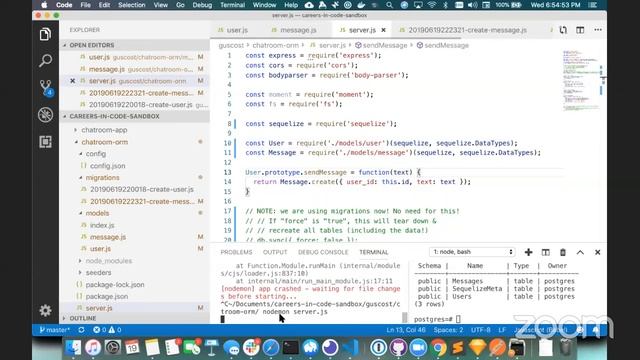Click the code minimap overview

(582, 80)
